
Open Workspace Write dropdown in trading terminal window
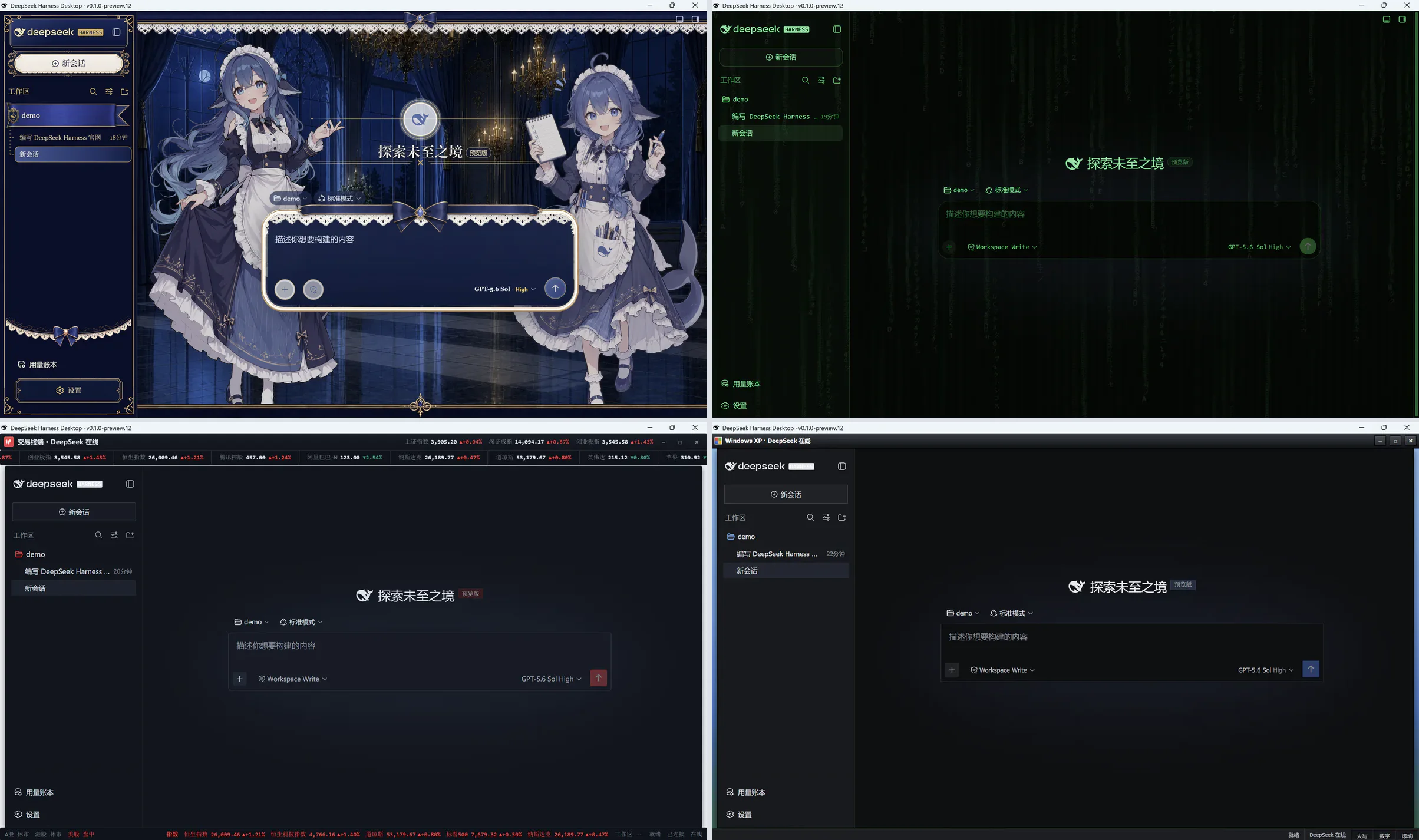click(293, 679)
